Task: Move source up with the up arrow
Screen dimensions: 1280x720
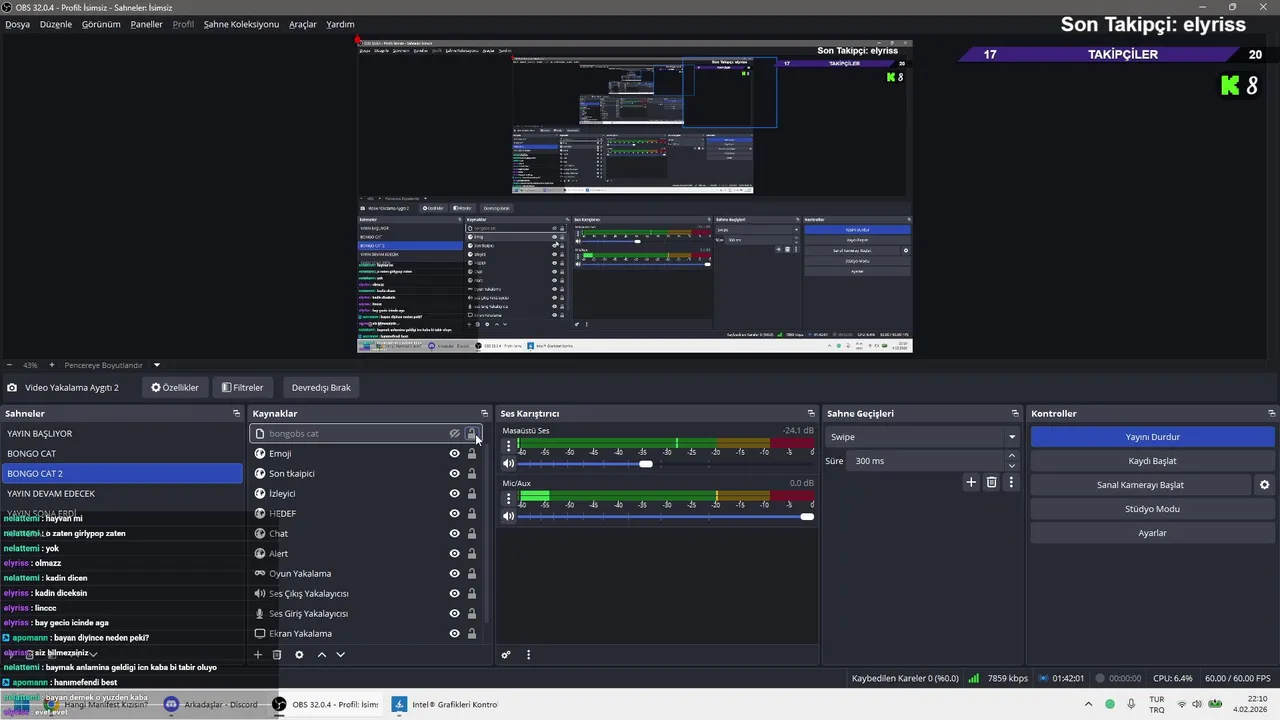Action: (x=321, y=655)
